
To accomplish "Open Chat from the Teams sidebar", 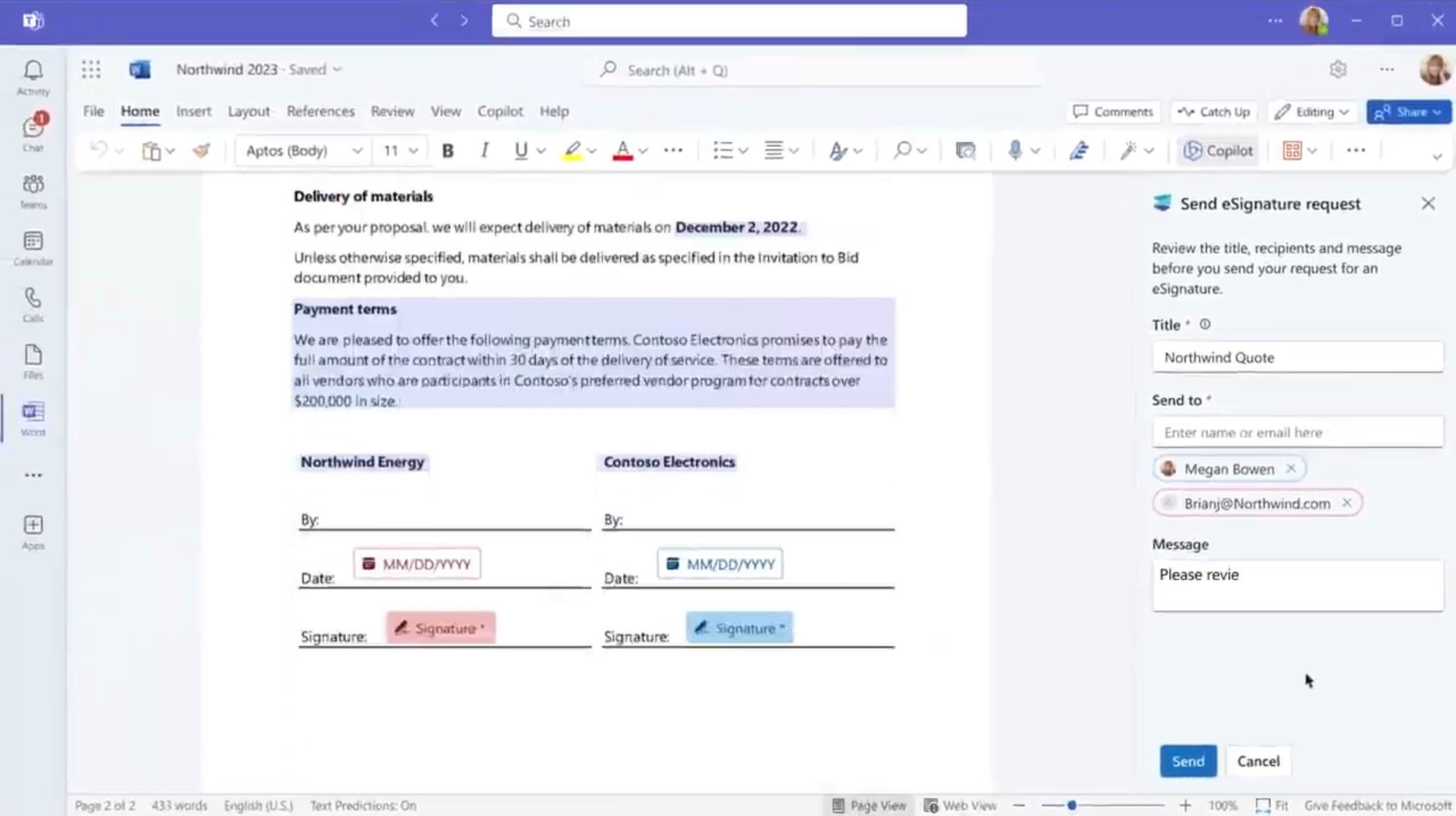I will (x=33, y=133).
